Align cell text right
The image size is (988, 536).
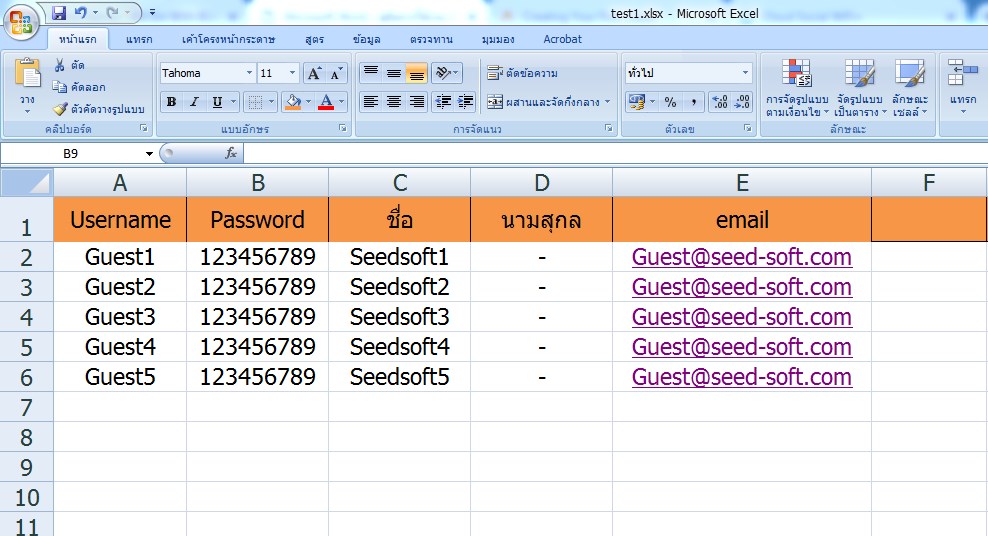(416, 101)
